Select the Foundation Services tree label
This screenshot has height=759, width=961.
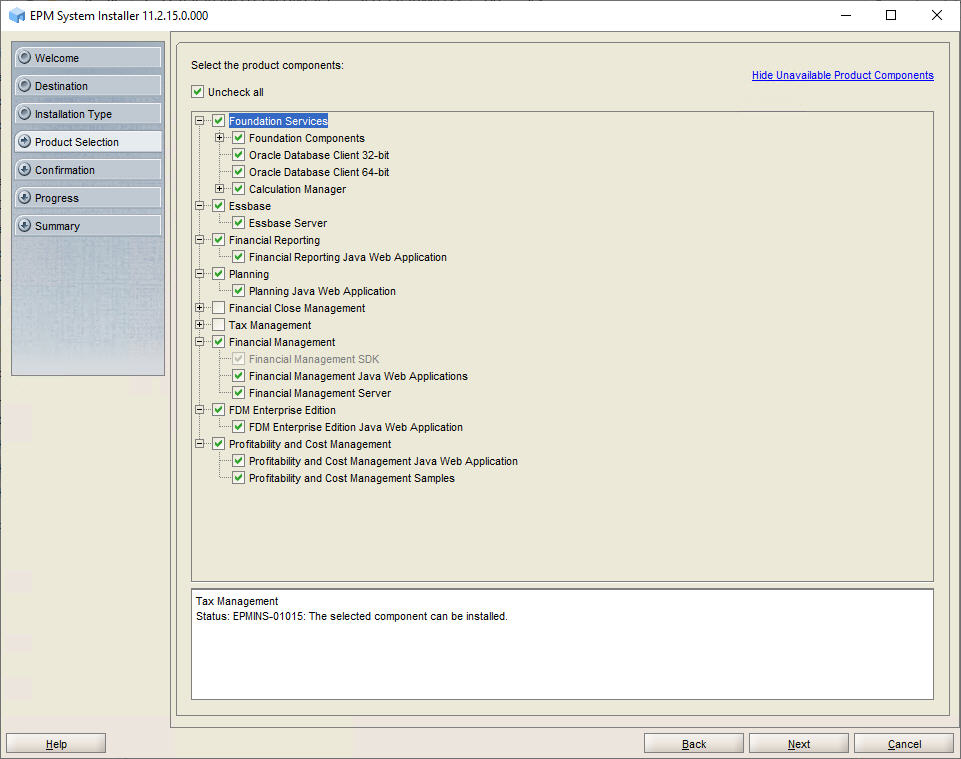pyautogui.click(x=278, y=121)
